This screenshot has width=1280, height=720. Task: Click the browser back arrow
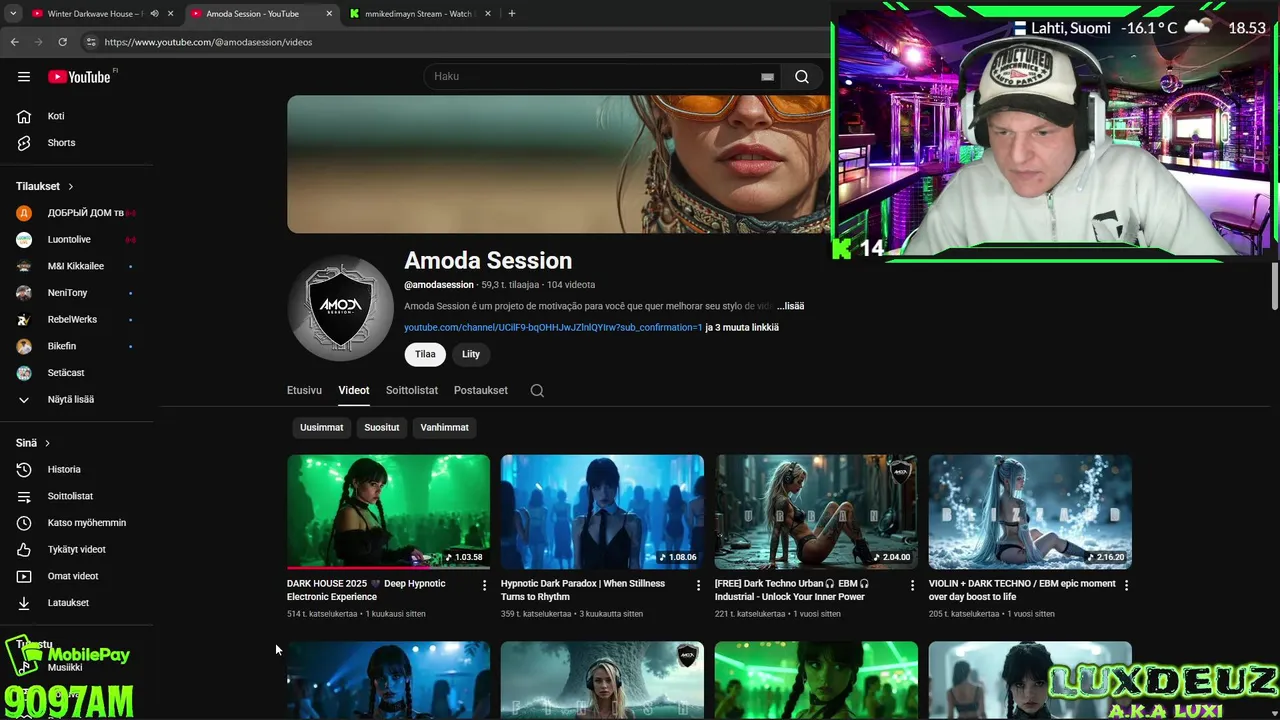[x=15, y=42]
